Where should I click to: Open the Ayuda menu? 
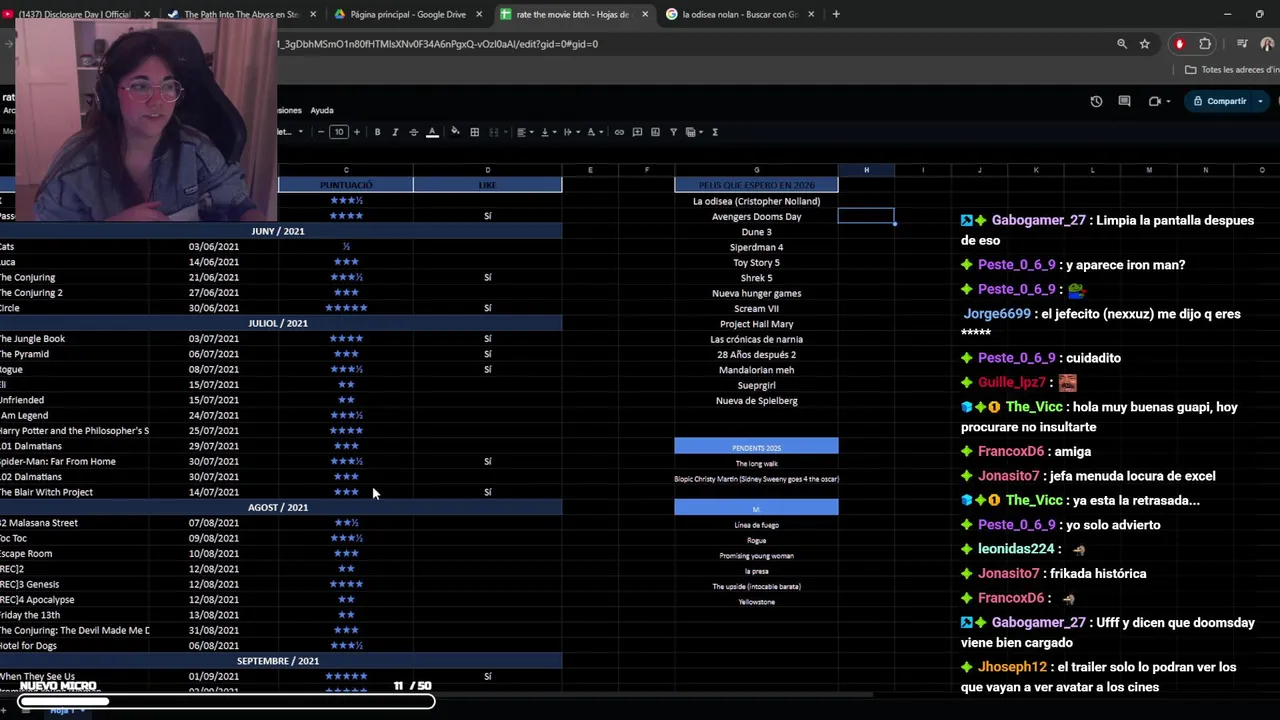click(322, 110)
